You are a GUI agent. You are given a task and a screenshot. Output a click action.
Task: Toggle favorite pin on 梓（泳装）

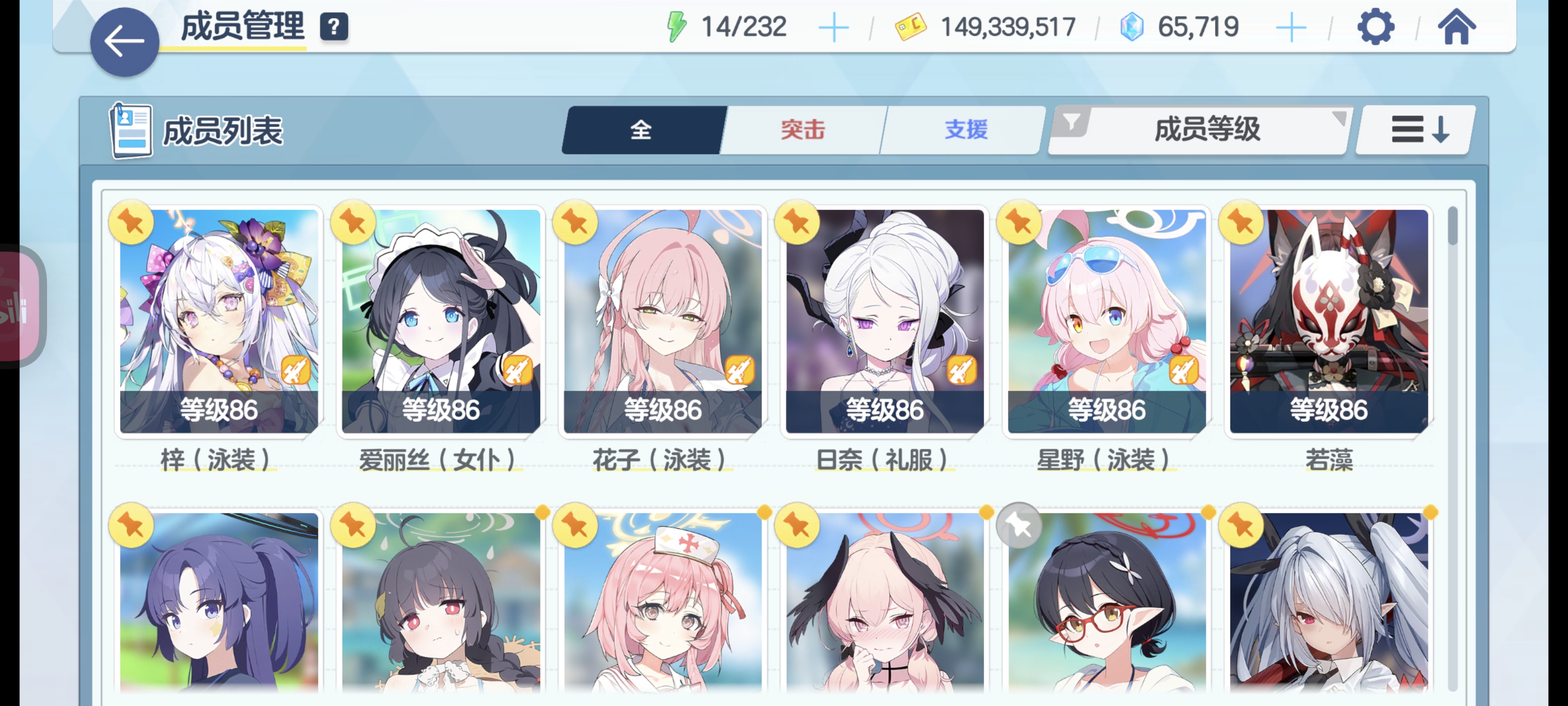131,222
